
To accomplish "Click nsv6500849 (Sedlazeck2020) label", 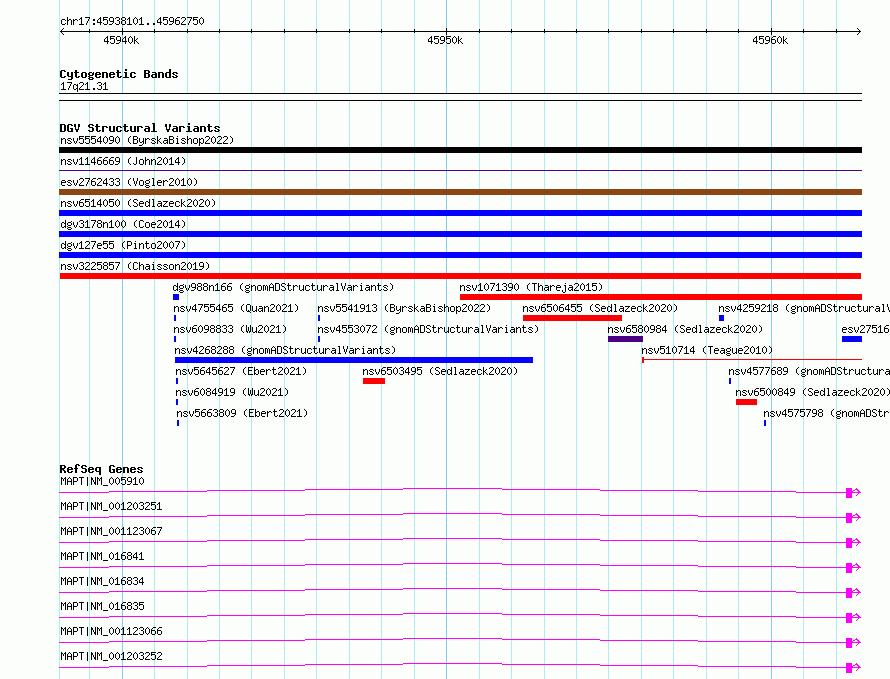I will click(812, 392).
